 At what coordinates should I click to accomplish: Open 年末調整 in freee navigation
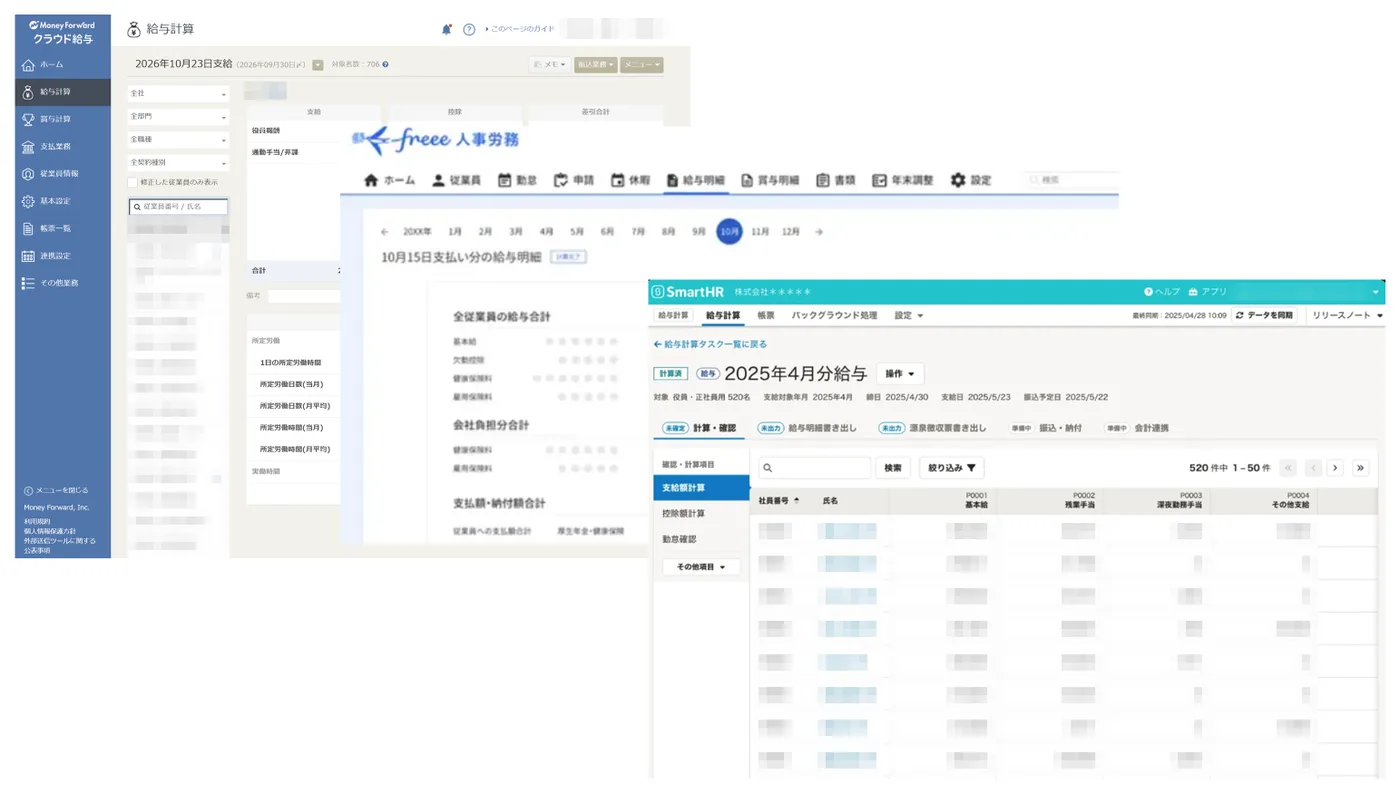[902, 180]
